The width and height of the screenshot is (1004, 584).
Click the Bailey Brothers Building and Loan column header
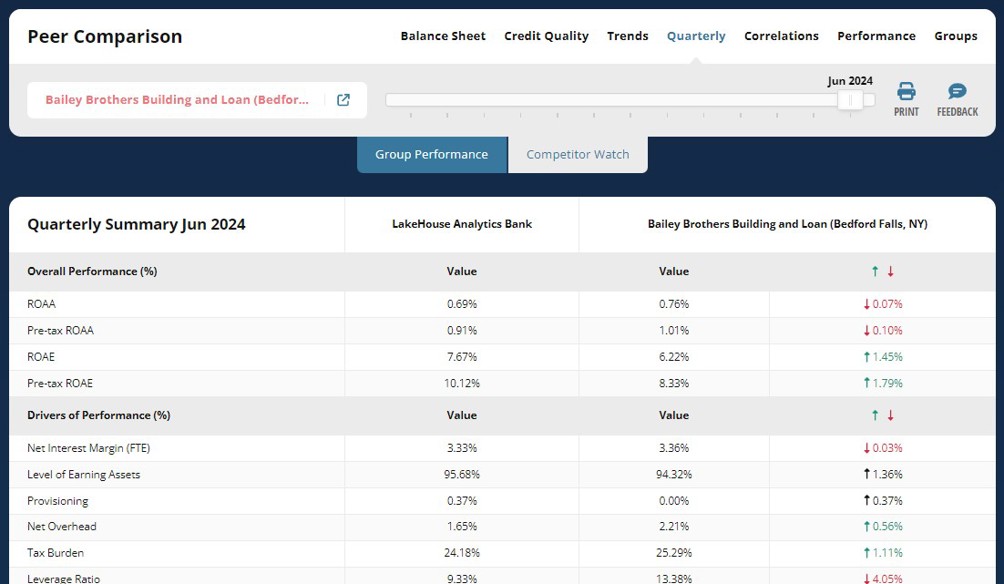pos(788,224)
